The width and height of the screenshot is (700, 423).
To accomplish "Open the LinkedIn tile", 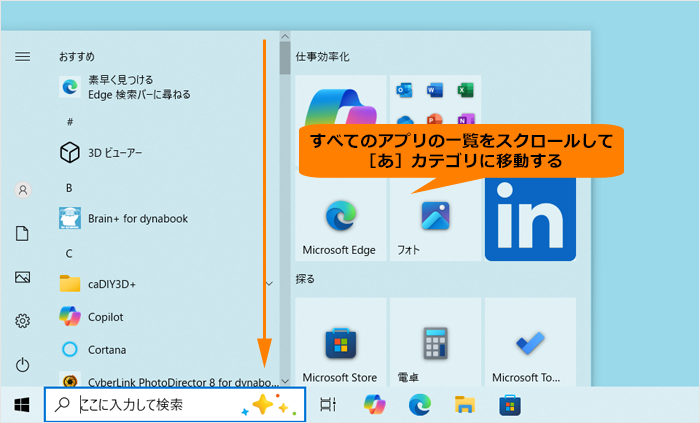I will [x=530, y=219].
